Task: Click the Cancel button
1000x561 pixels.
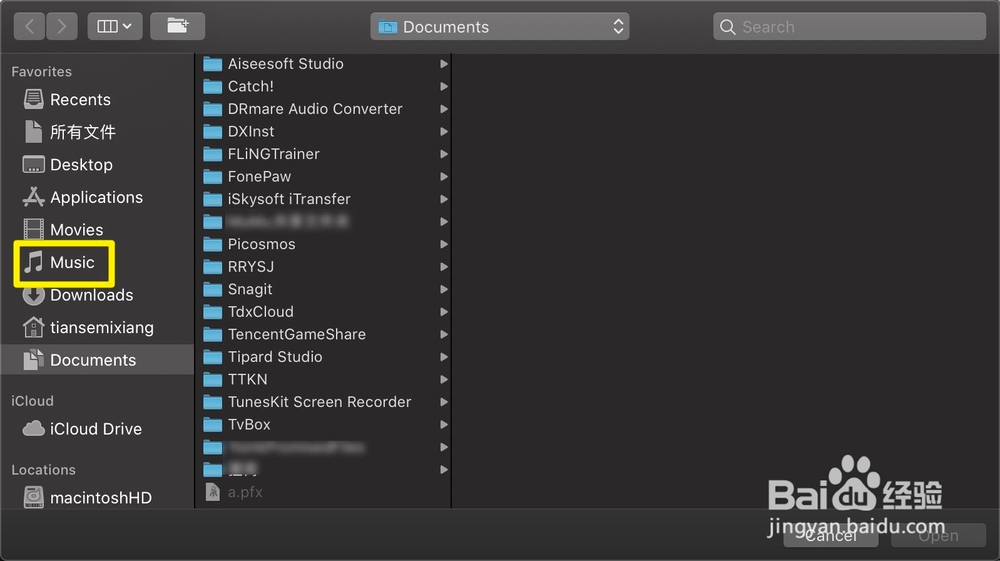Action: (x=831, y=536)
